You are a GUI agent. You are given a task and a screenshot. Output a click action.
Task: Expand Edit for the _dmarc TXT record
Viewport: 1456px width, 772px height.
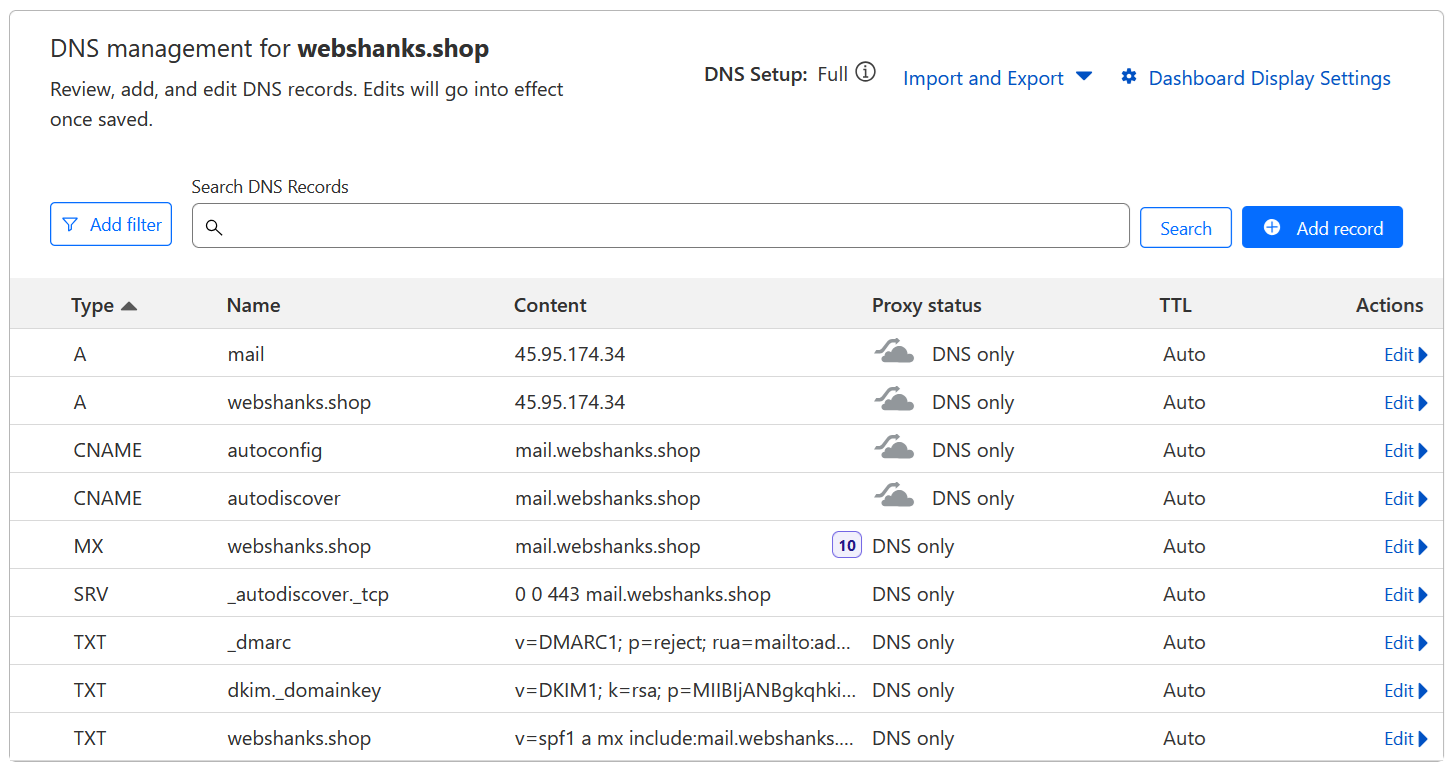[x=1406, y=642]
